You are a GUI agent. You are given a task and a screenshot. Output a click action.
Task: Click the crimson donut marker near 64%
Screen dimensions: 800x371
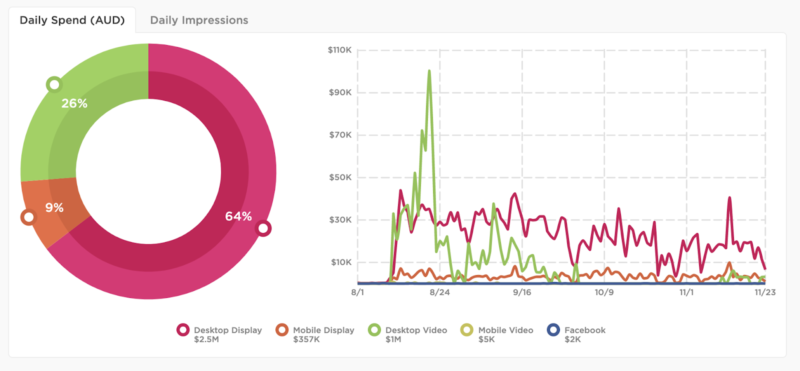263,228
